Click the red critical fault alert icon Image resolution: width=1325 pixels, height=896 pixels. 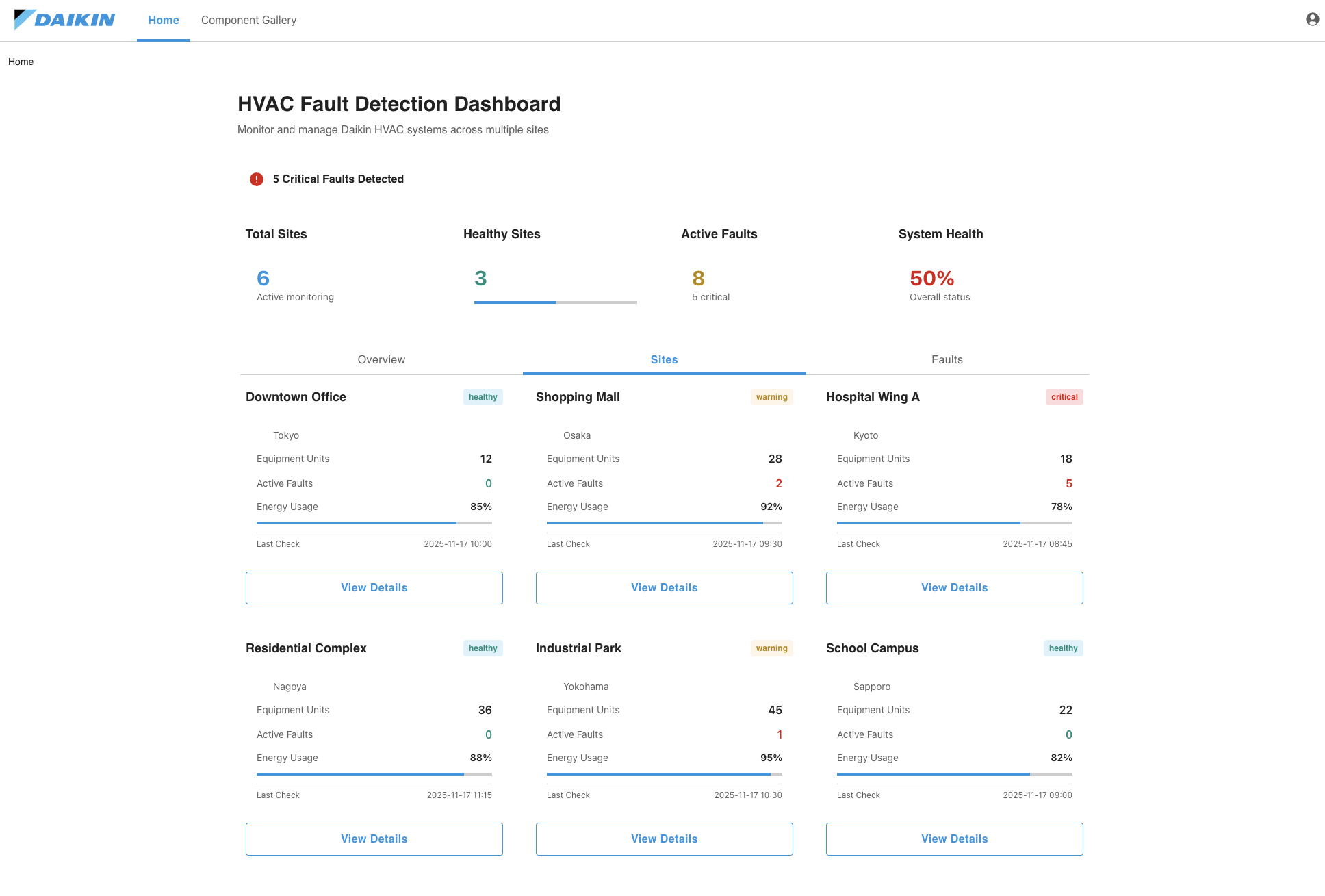coord(256,179)
